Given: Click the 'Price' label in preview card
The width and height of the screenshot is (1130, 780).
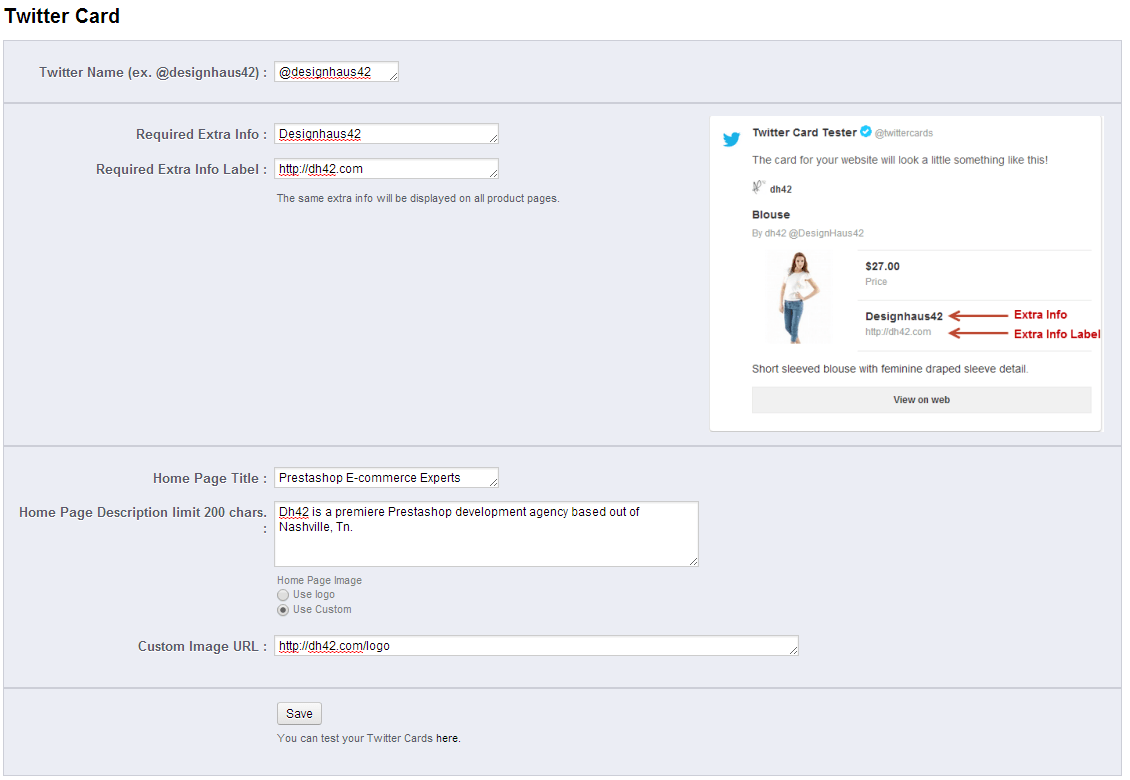Looking at the screenshot, I should [x=876, y=282].
